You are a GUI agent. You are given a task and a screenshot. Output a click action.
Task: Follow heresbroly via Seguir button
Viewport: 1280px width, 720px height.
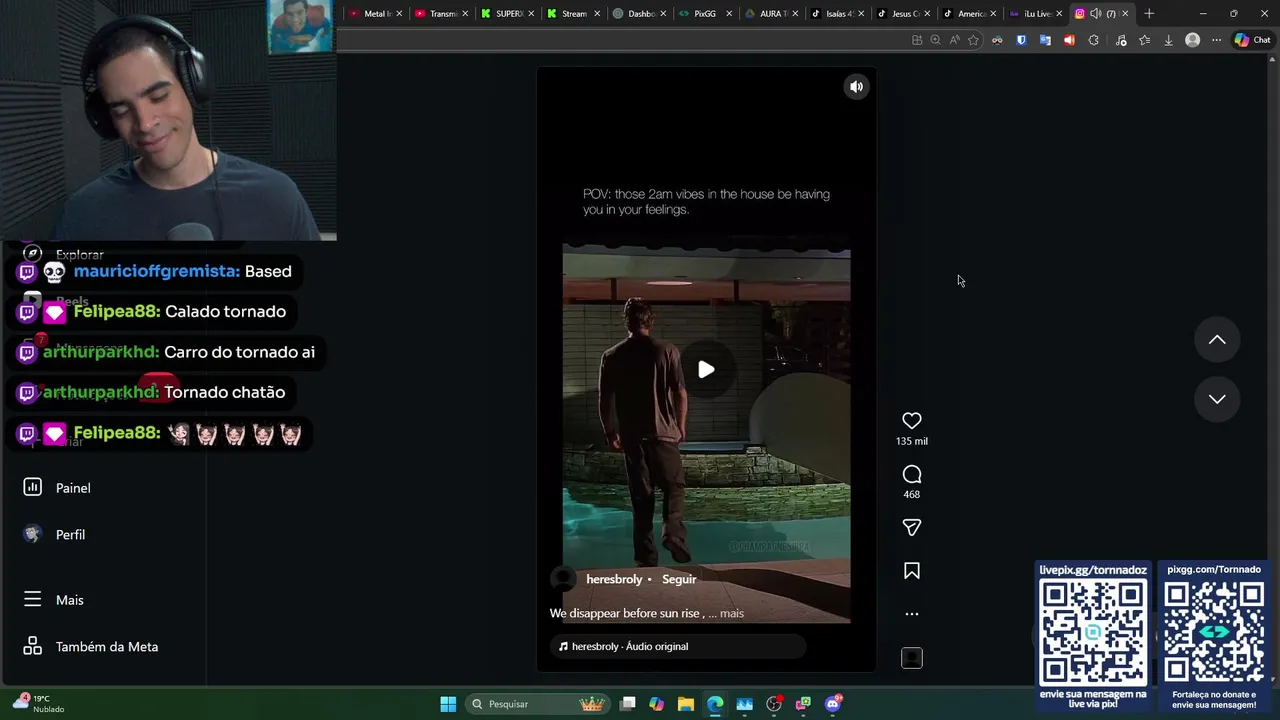pos(679,579)
